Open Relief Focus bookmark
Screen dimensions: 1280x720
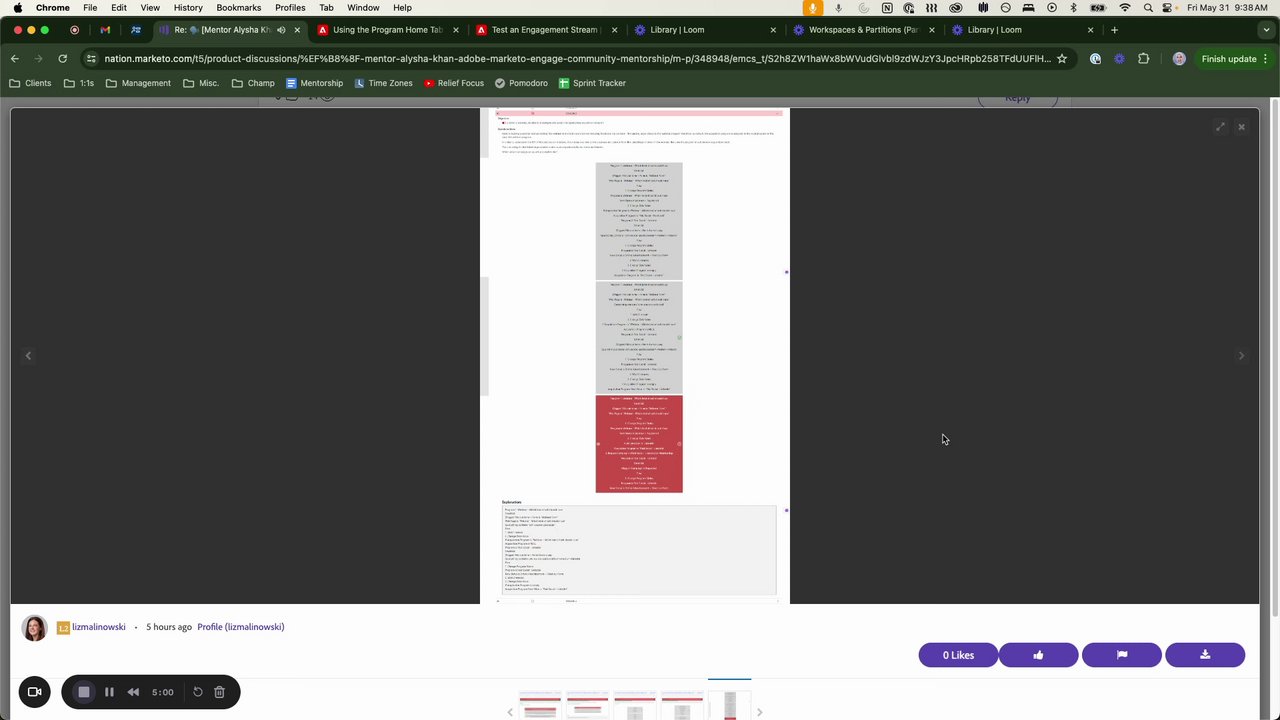[453, 83]
